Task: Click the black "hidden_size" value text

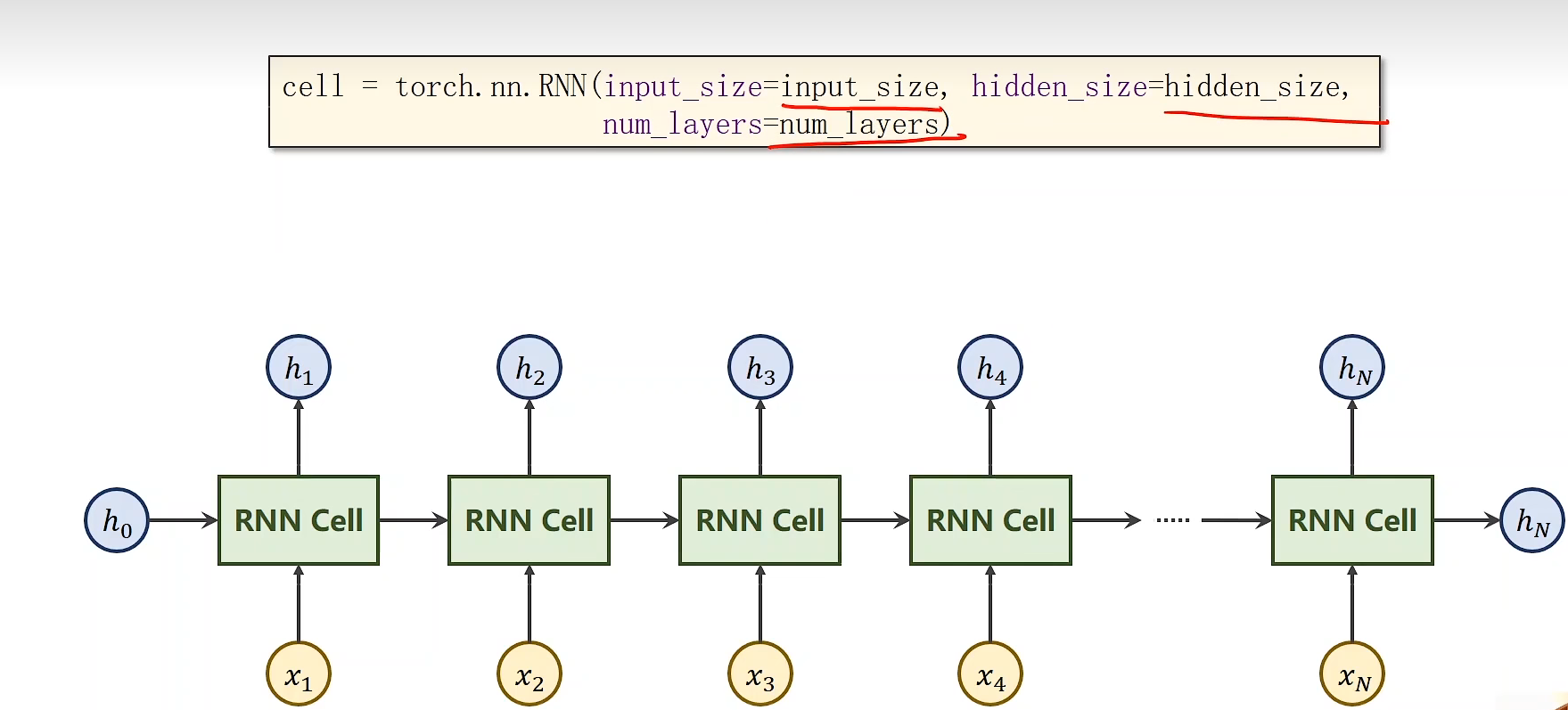Action: [x=1252, y=87]
